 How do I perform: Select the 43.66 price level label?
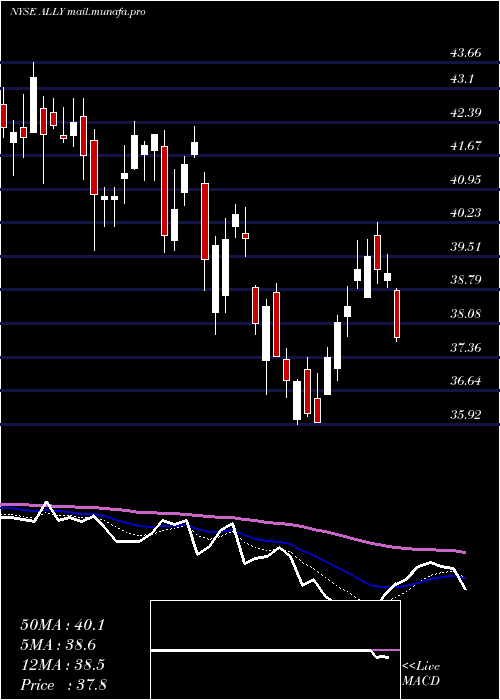(x=466, y=53)
